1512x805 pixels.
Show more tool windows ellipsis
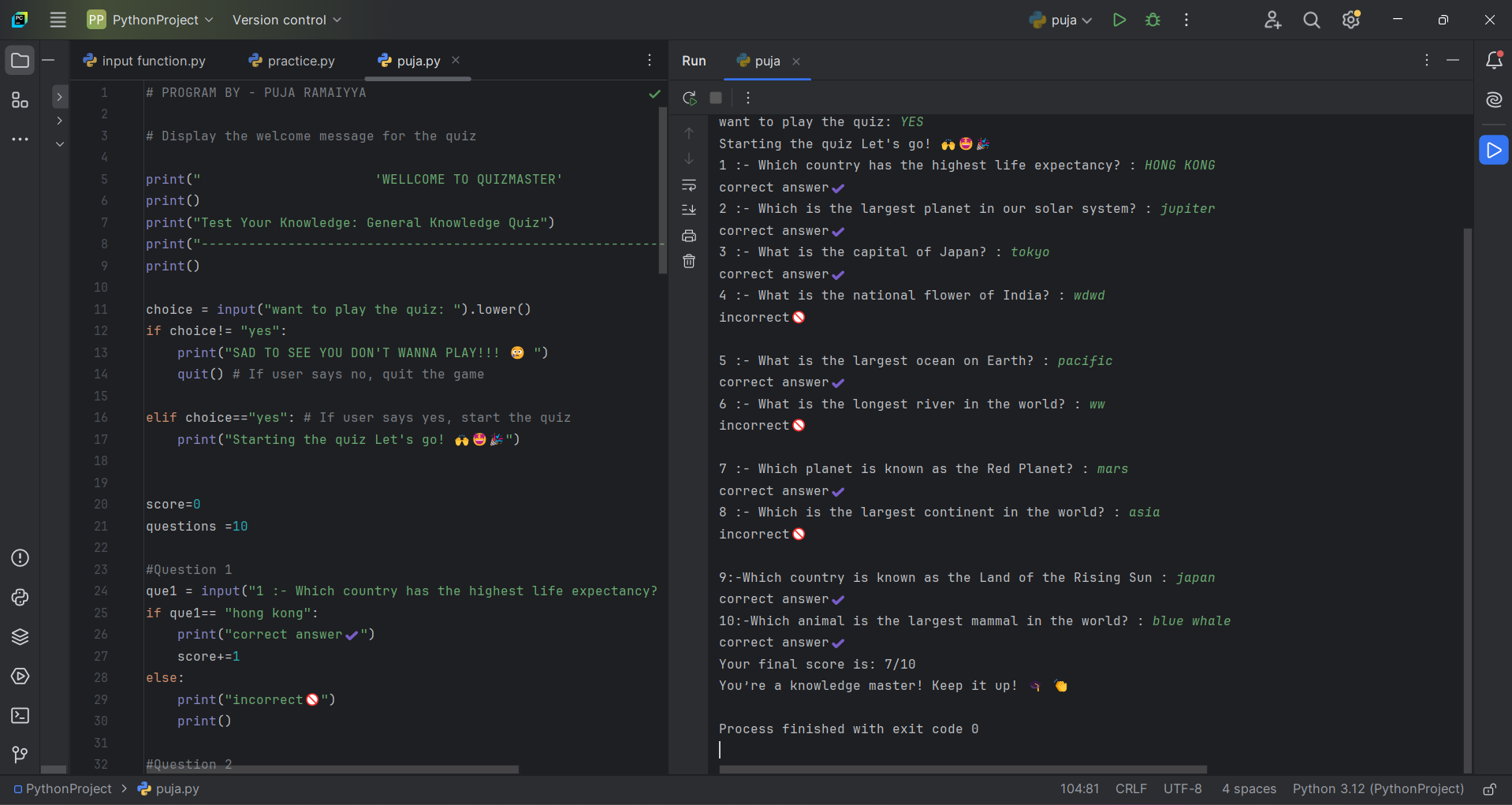pos(20,140)
